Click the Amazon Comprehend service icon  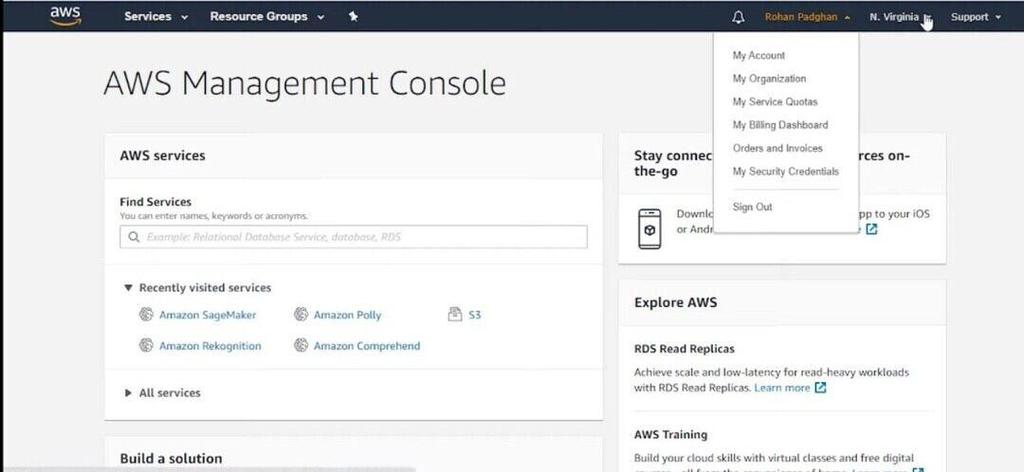click(301, 346)
